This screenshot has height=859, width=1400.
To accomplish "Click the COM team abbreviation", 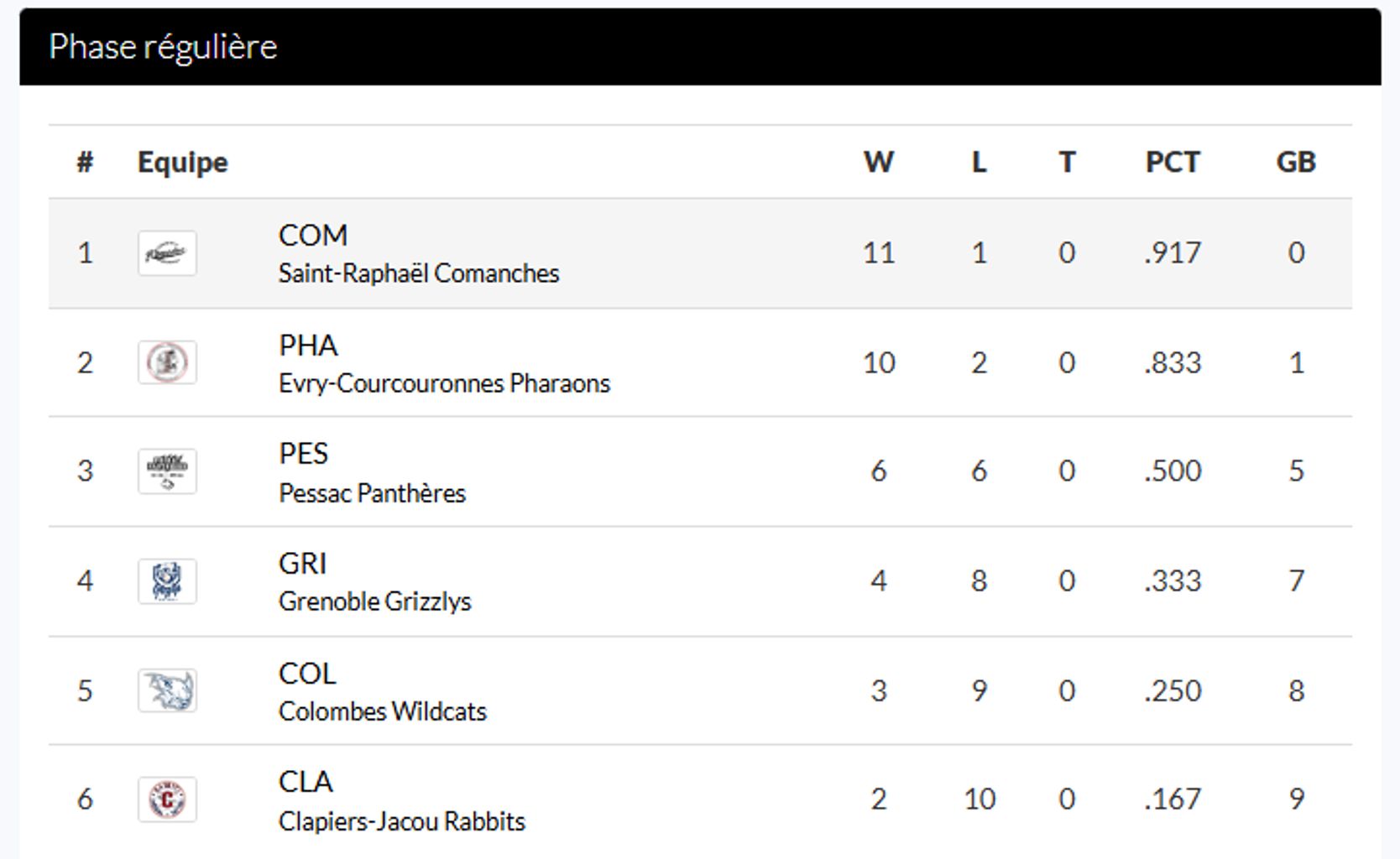I will (x=312, y=236).
